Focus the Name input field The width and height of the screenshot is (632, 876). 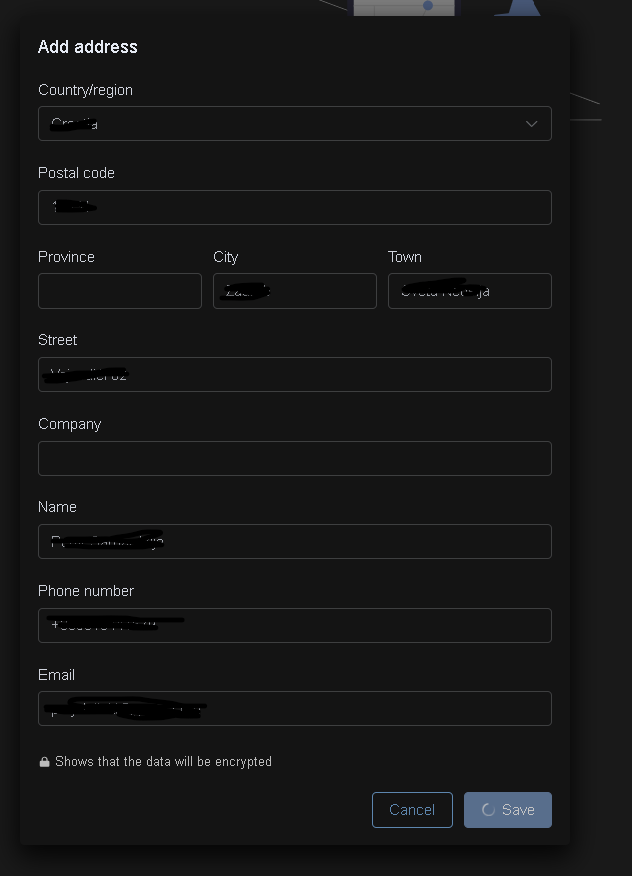tap(294, 542)
